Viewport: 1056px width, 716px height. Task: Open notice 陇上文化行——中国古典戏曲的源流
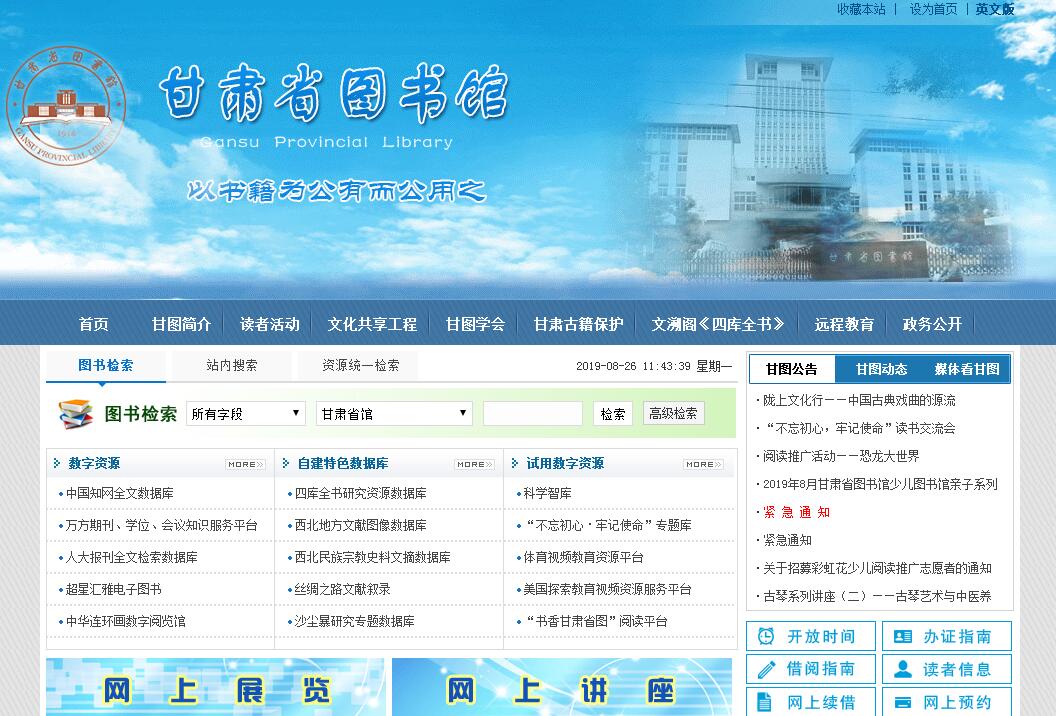point(859,400)
